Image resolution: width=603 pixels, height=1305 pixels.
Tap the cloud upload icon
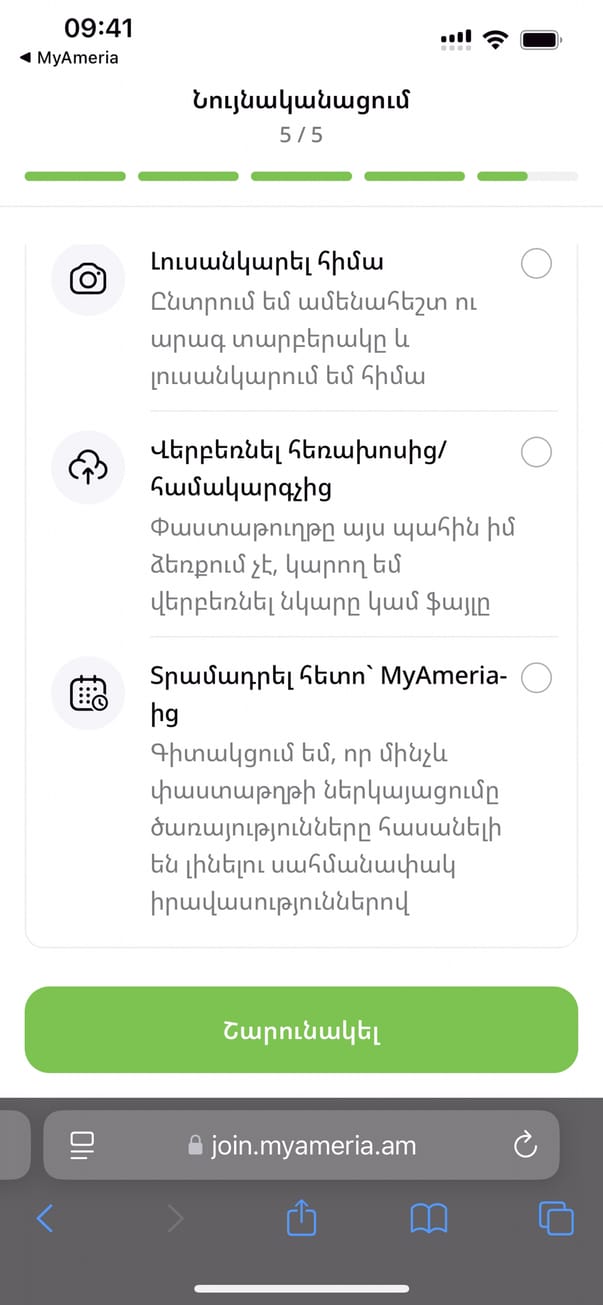pos(88,467)
